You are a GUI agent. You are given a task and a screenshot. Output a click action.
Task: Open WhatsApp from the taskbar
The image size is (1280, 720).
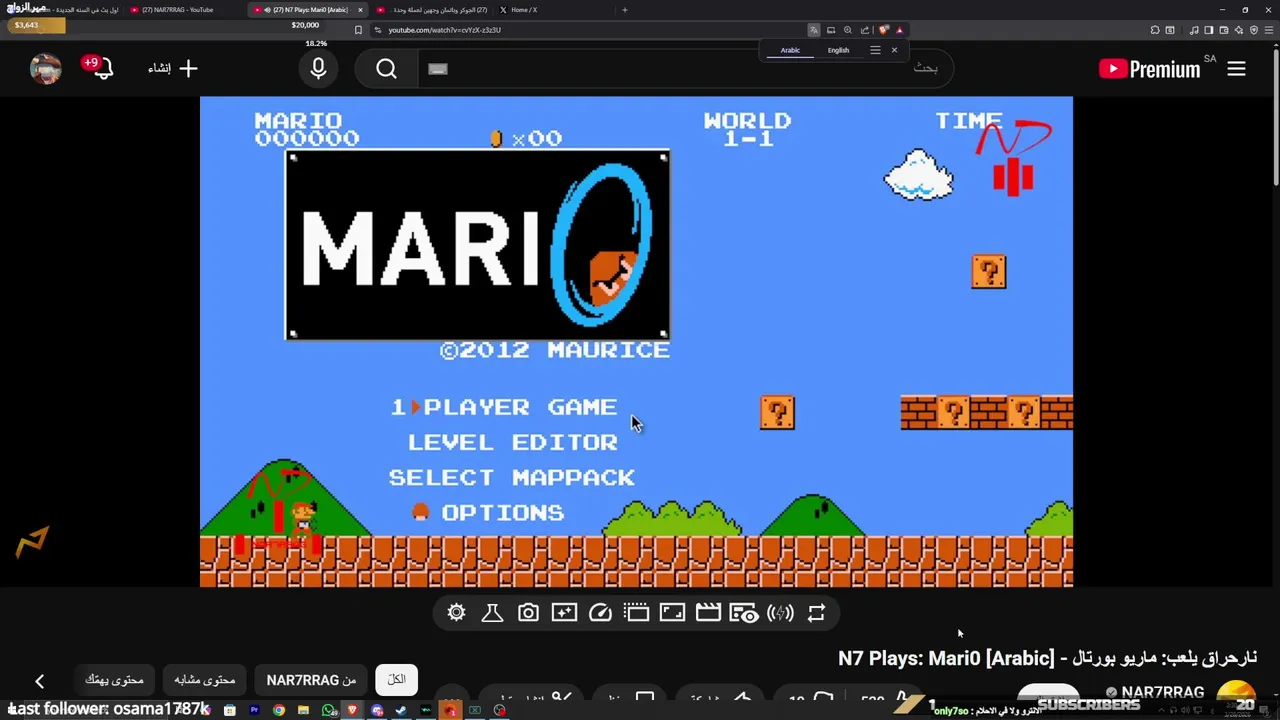coord(329,711)
